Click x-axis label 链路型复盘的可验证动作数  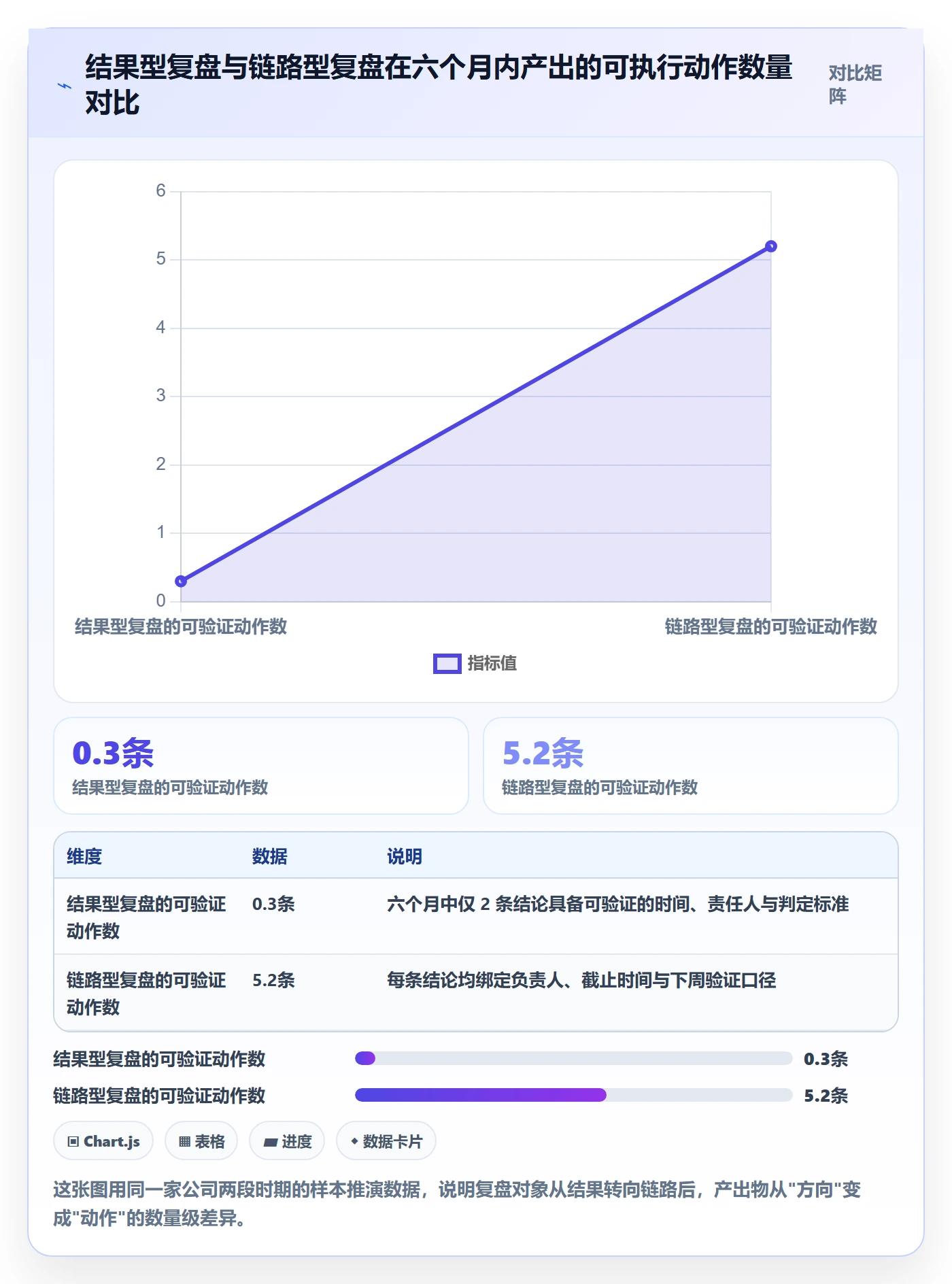click(x=771, y=626)
